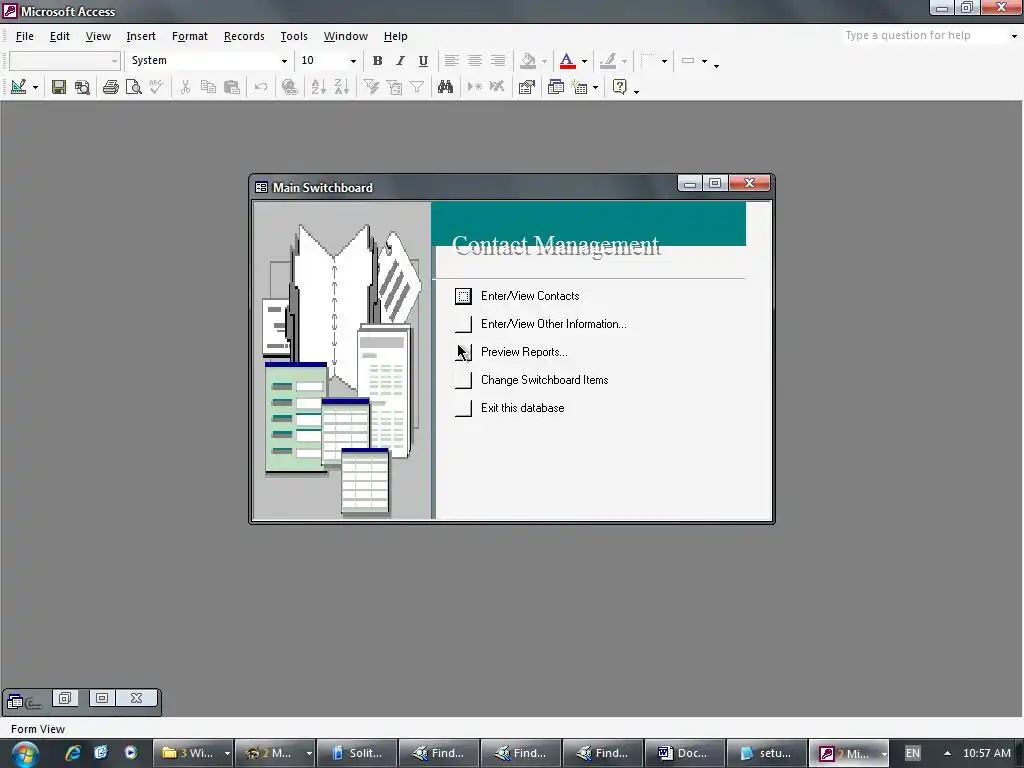Open the Tools menu
This screenshot has height=768, width=1024.
[x=294, y=36]
